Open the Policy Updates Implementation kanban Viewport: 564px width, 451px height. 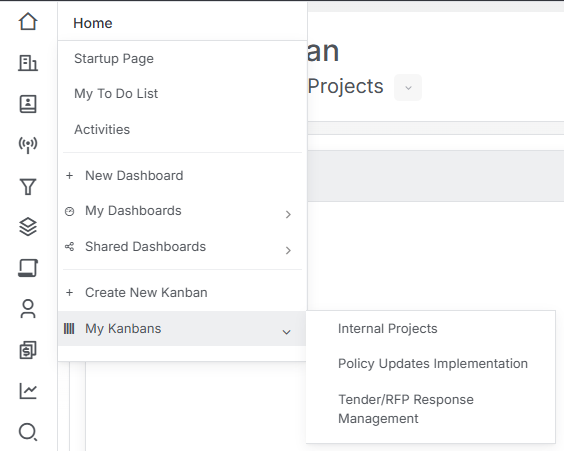pyautogui.click(x=433, y=364)
